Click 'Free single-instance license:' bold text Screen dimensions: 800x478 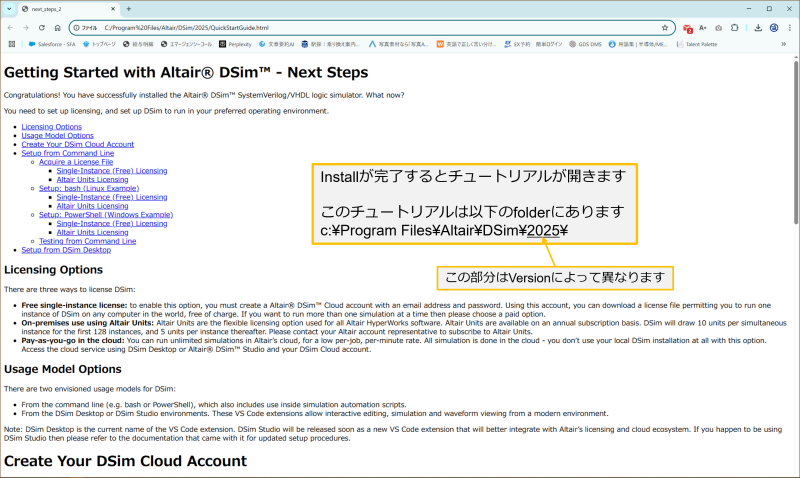click(x=74, y=305)
